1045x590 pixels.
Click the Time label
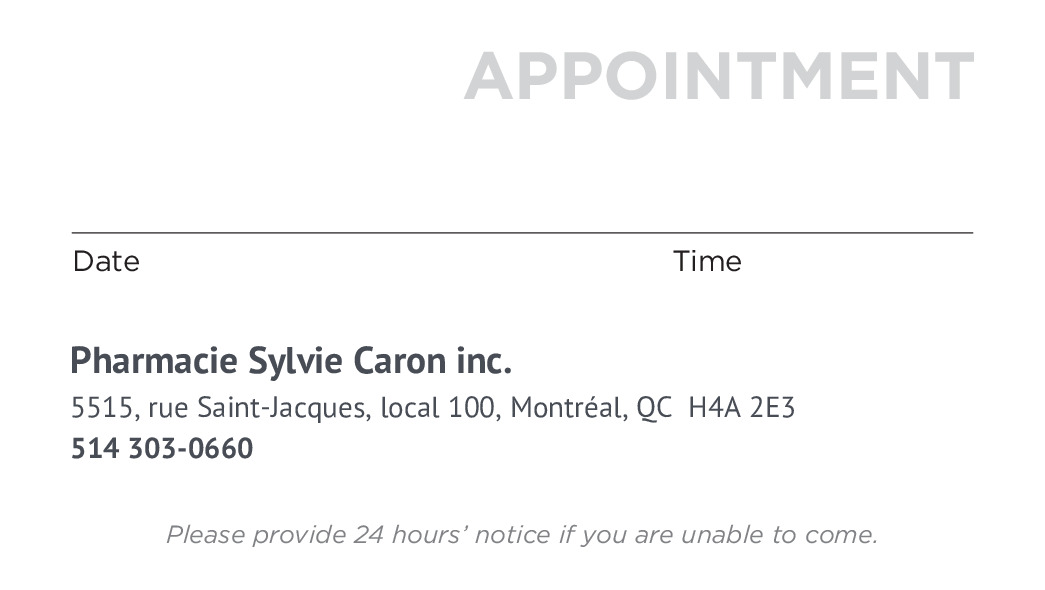pyautogui.click(x=707, y=262)
